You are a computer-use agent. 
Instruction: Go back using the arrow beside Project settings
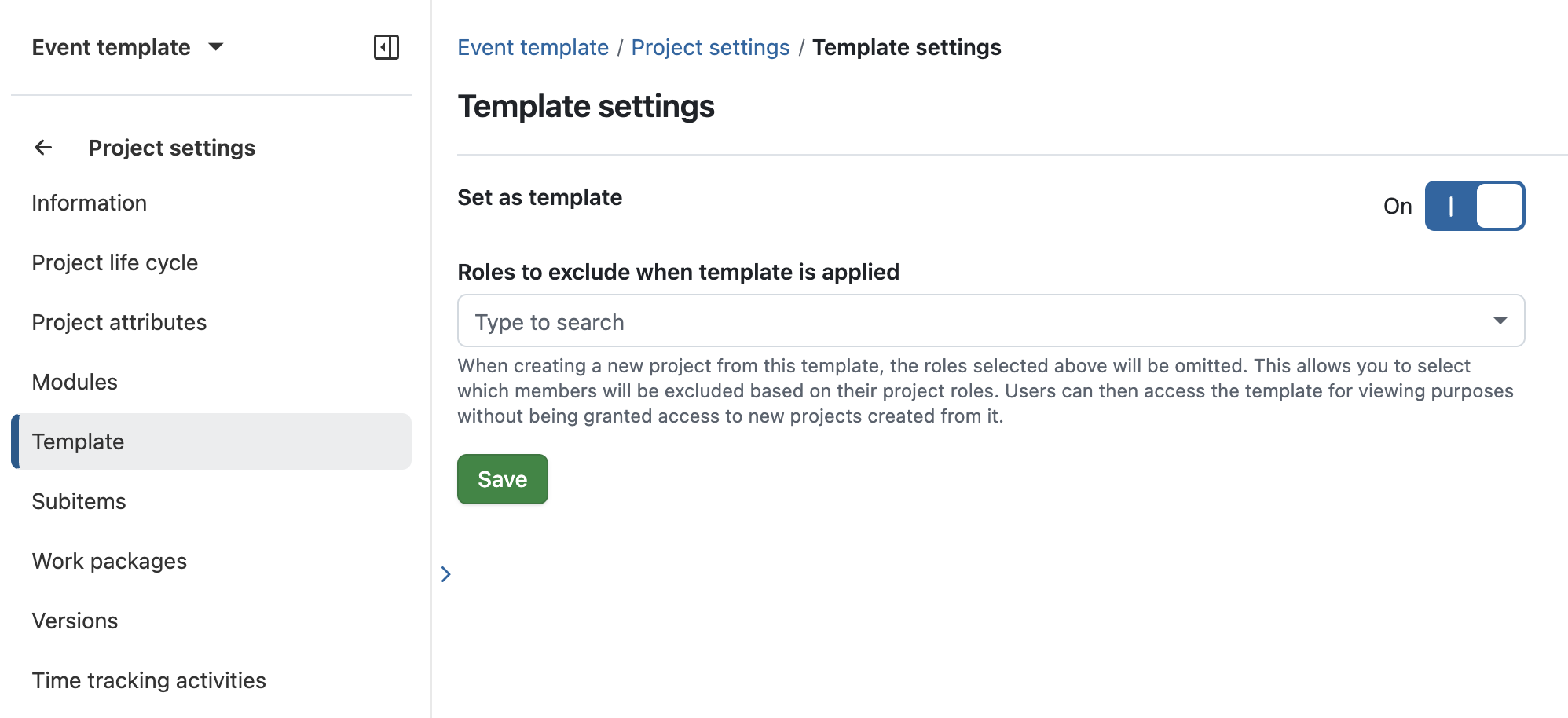[x=43, y=148]
